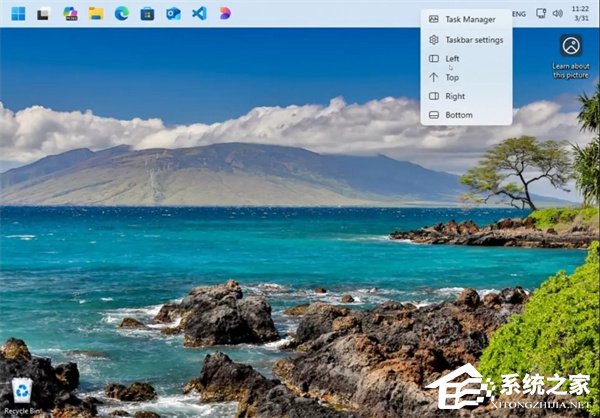Choose Task Manager in the context menu
Image resolution: width=600 pixels, height=418 pixels.
point(466,19)
